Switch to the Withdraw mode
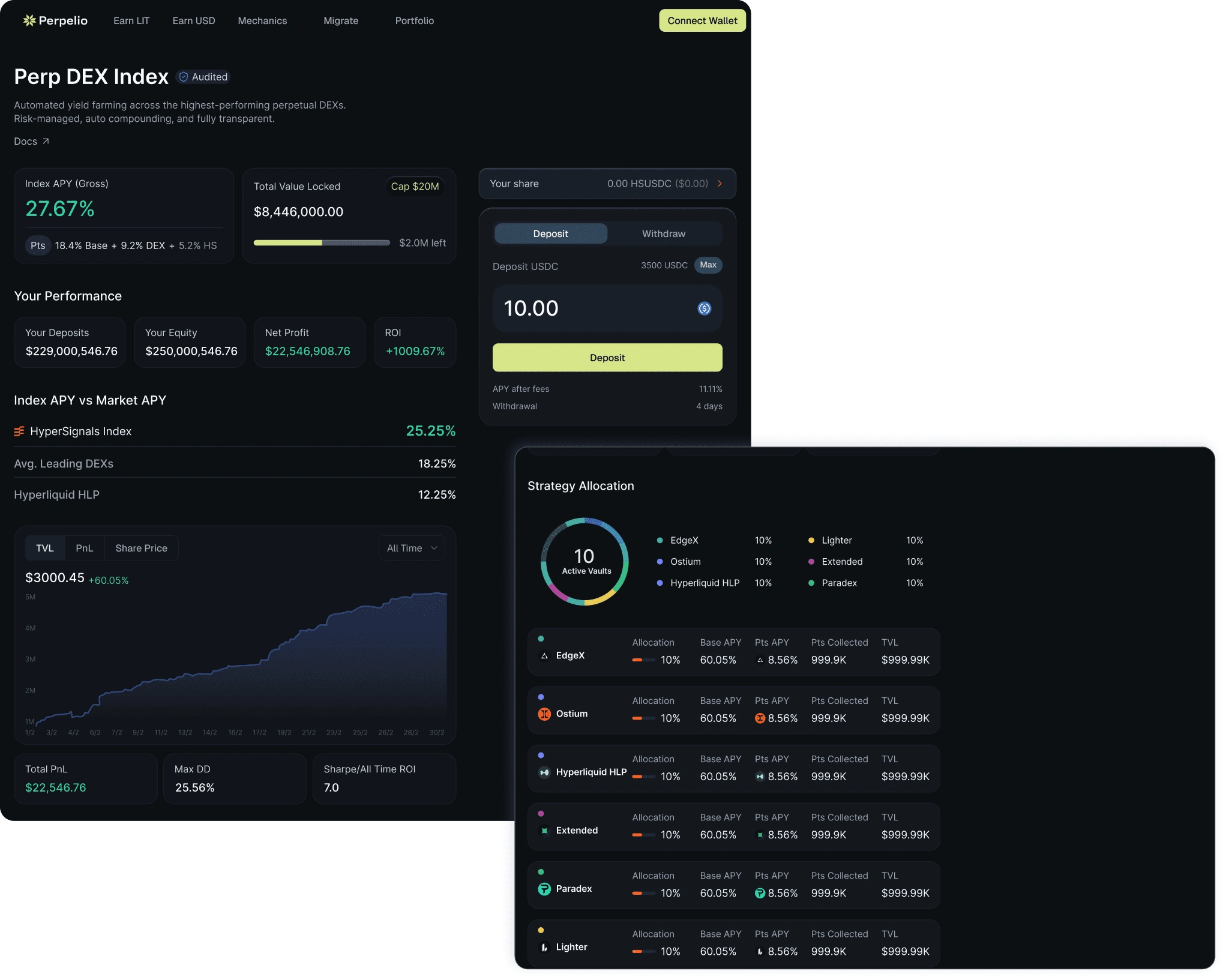This screenshot has width=1226, height=980. (x=664, y=233)
